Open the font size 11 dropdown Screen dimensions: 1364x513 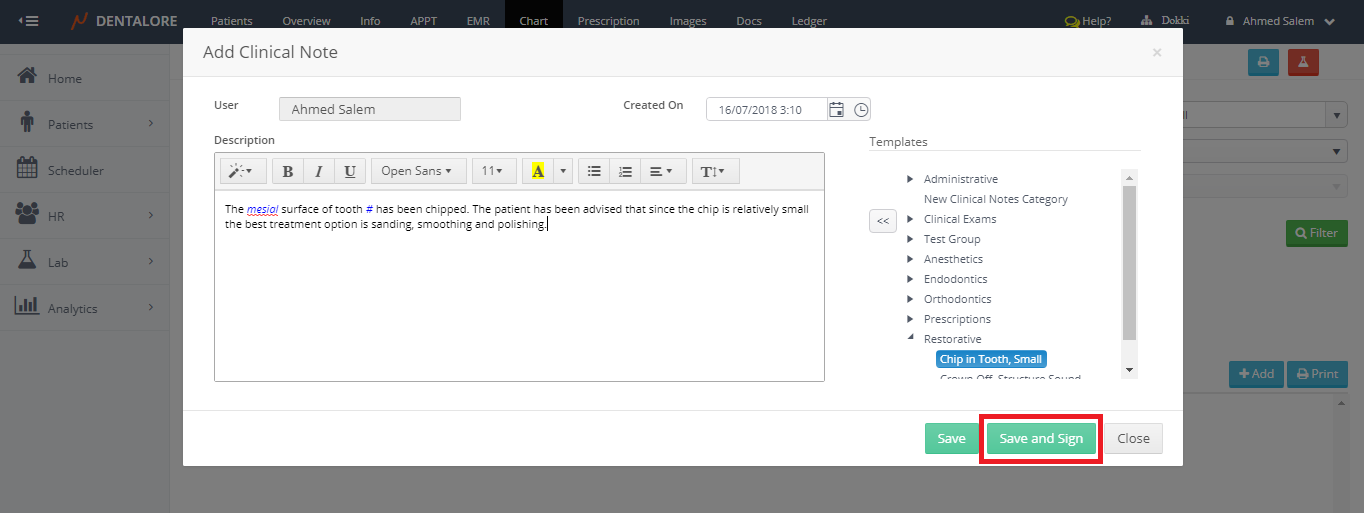[x=492, y=171]
